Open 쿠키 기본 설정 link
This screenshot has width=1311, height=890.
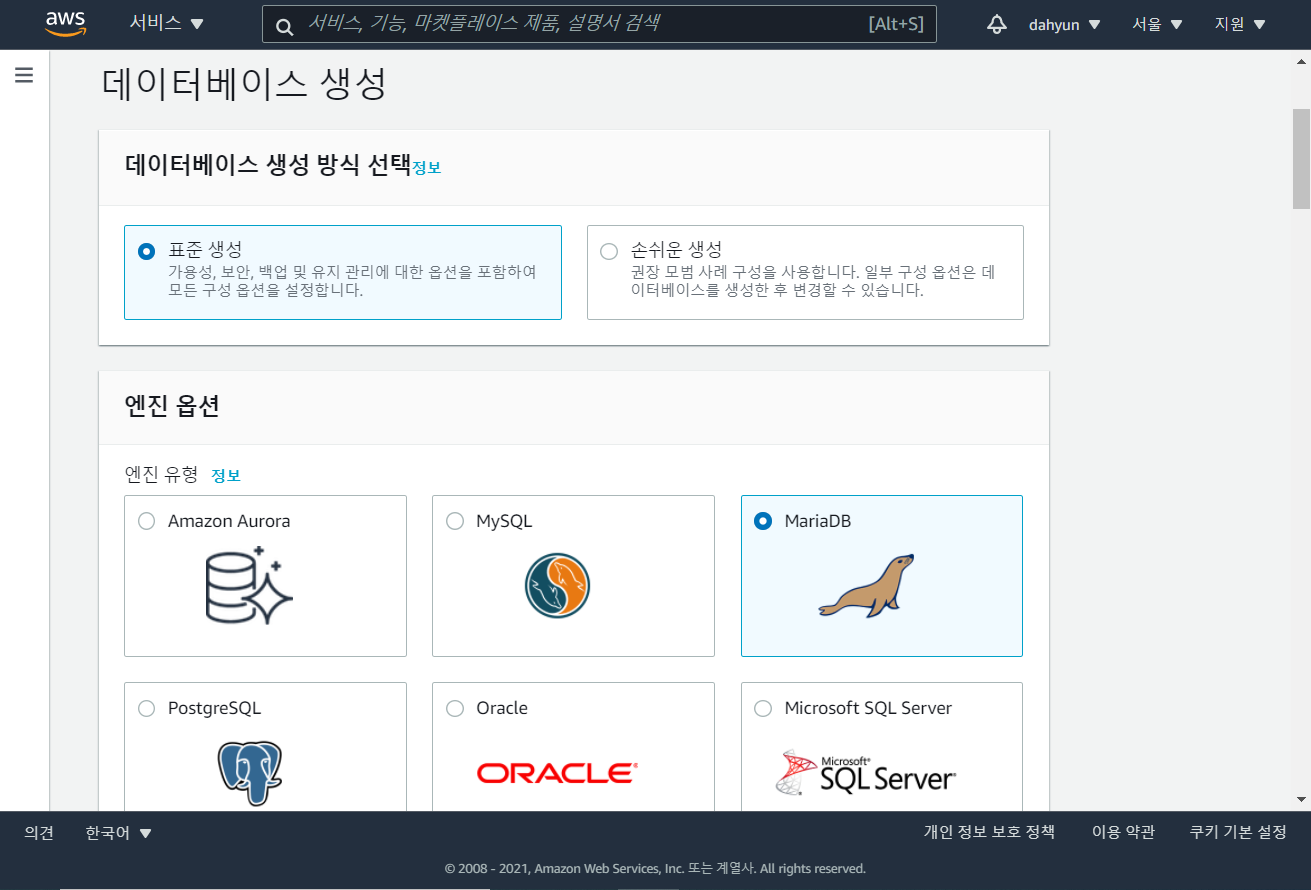pyautogui.click(x=1238, y=832)
